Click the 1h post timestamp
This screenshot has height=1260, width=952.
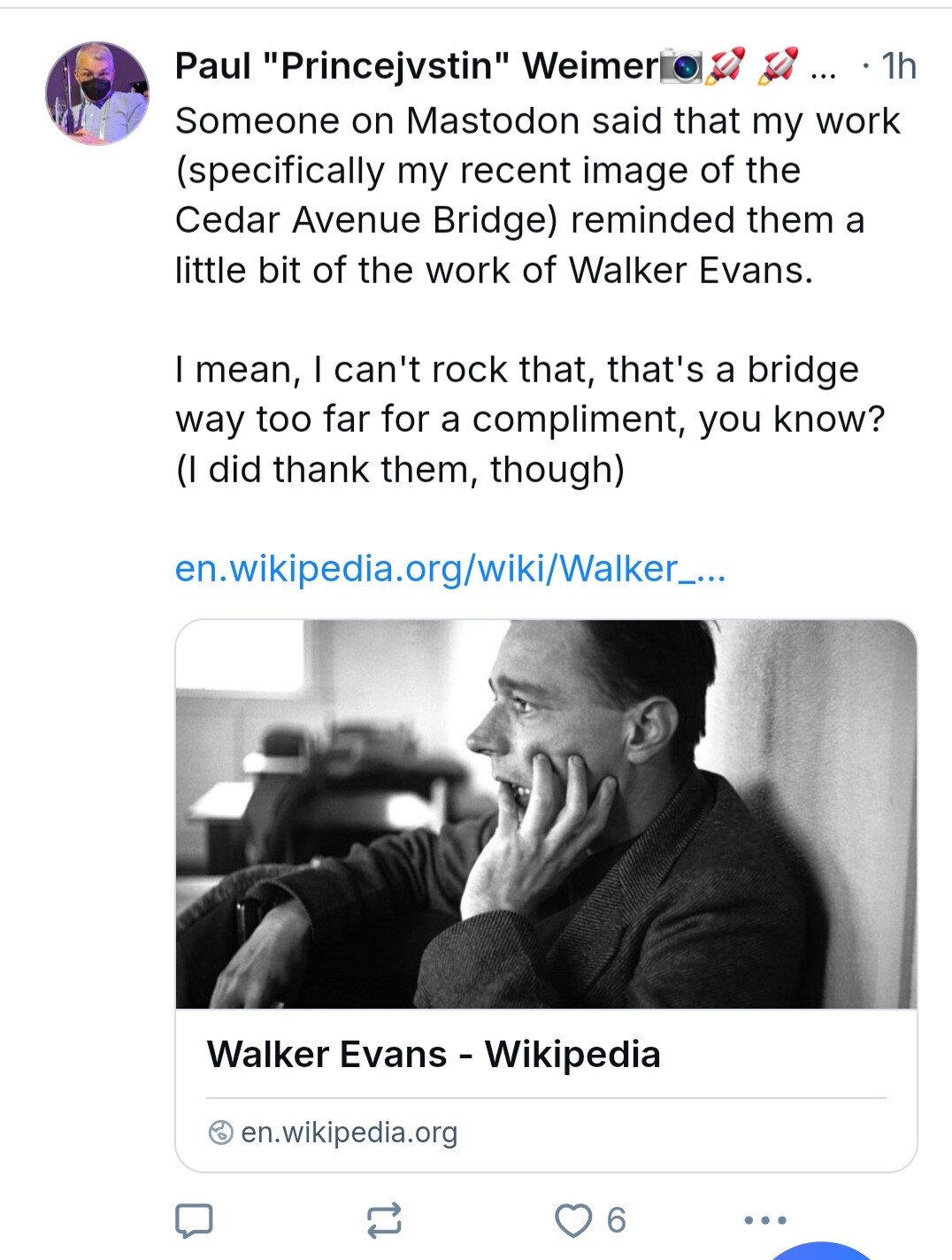point(898,66)
